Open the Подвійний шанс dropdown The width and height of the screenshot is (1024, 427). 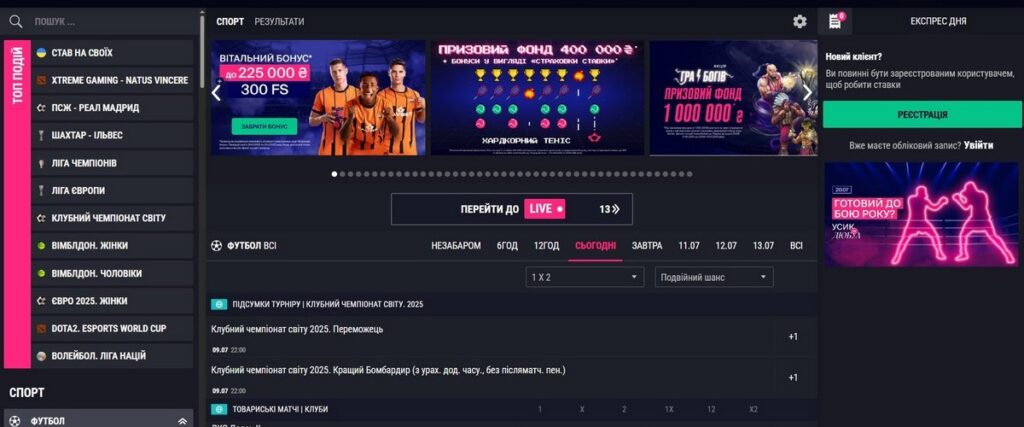[x=714, y=277]
